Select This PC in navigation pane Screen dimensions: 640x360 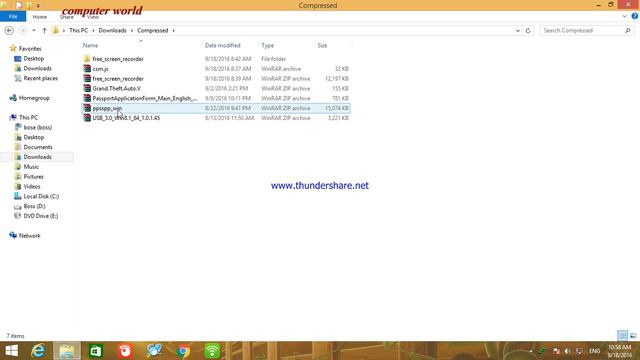28,118
